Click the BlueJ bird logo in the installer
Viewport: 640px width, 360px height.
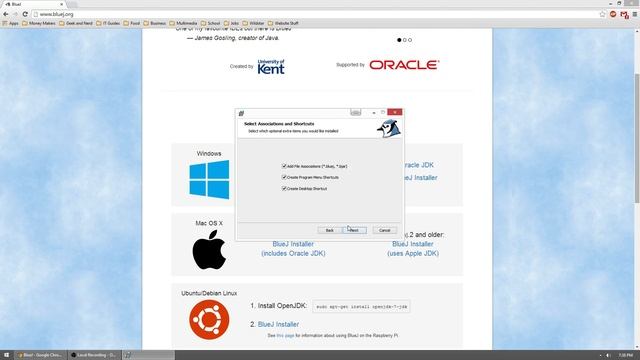tap(389, 129)
